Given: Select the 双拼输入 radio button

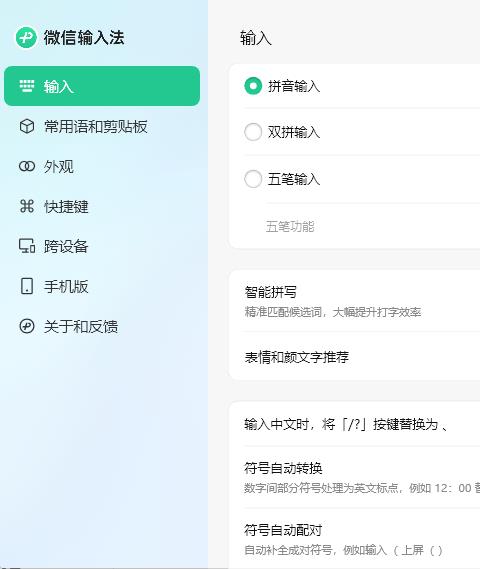Looking at the screenshot, I should tap(253, 132).
